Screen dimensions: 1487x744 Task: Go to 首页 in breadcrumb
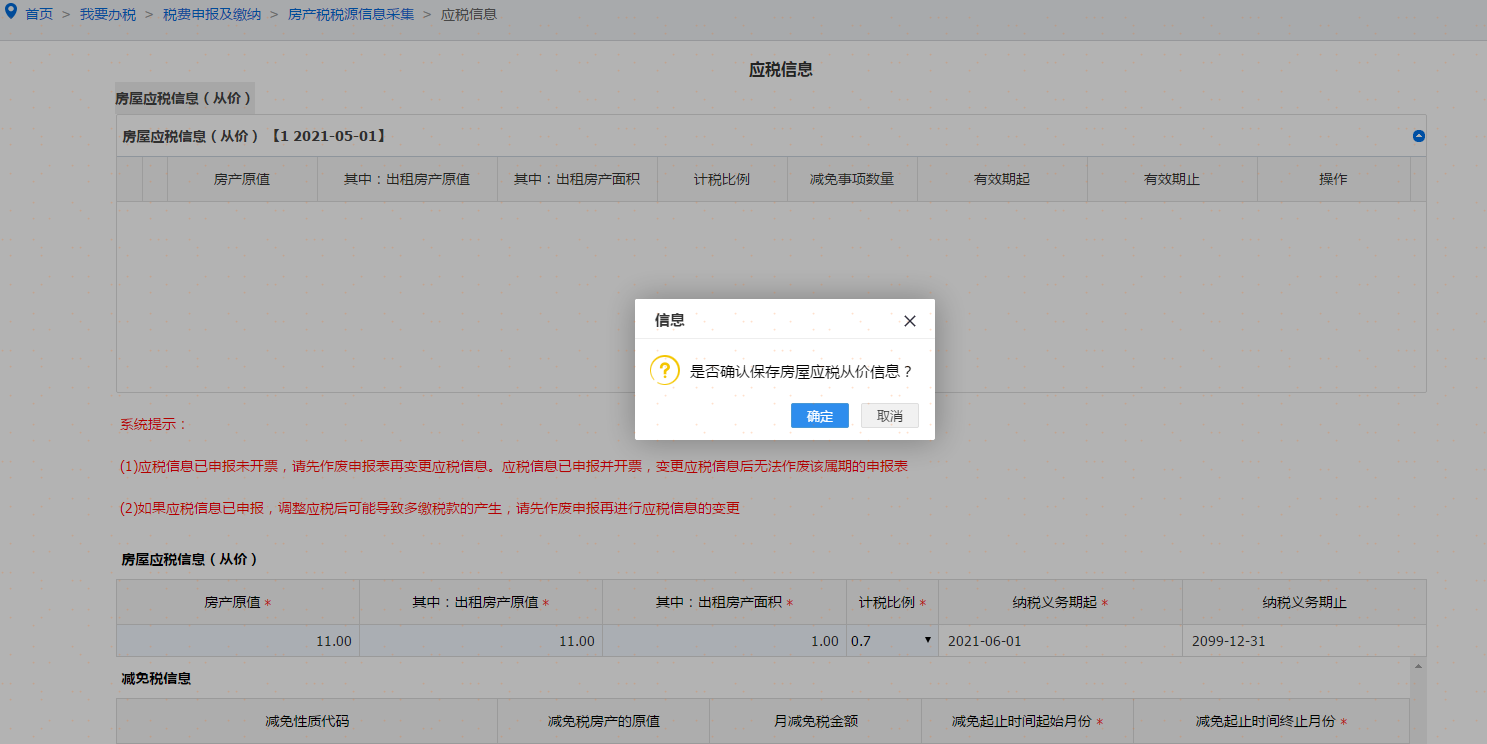coord(39,15)
